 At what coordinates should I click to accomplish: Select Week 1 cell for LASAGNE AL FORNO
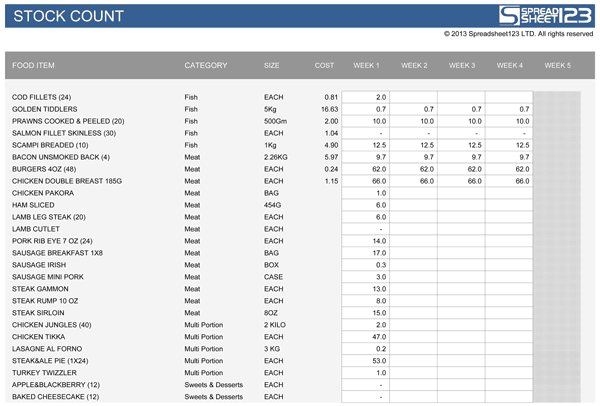click(365, 349)
